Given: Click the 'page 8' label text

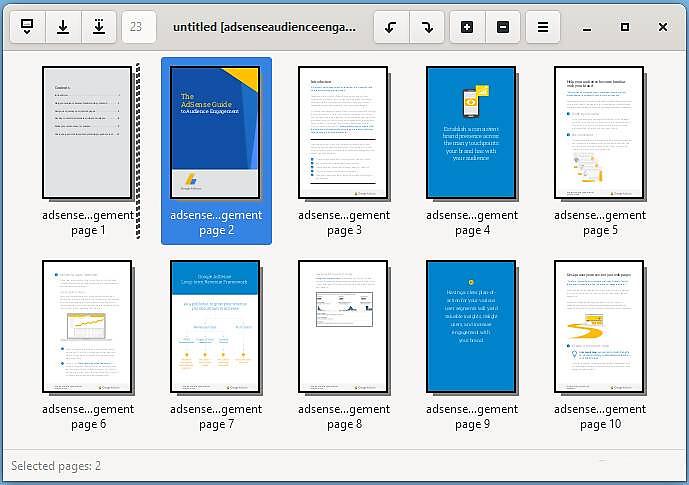Looking at the screenshot, I should (x=344, y=424).
